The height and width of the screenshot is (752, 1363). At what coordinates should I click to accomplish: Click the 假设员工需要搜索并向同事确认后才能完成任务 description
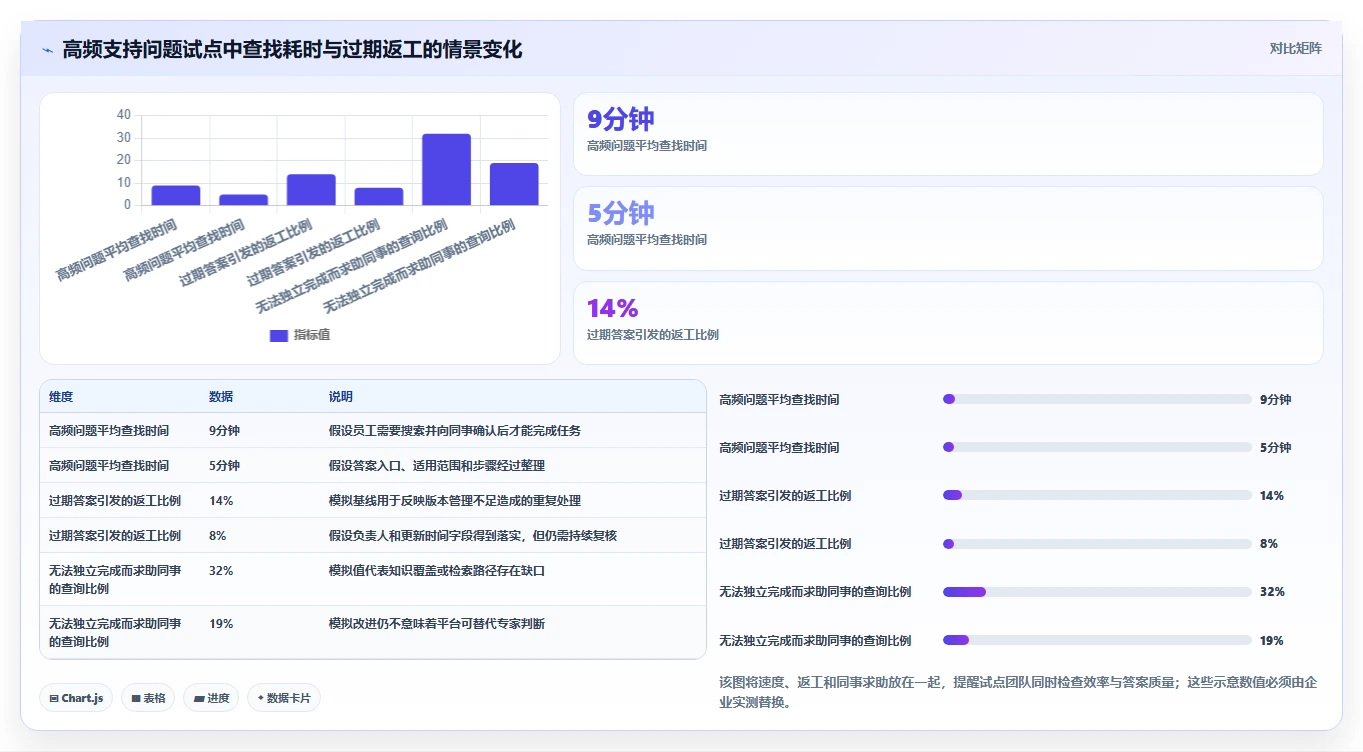(x=455, y=431)
